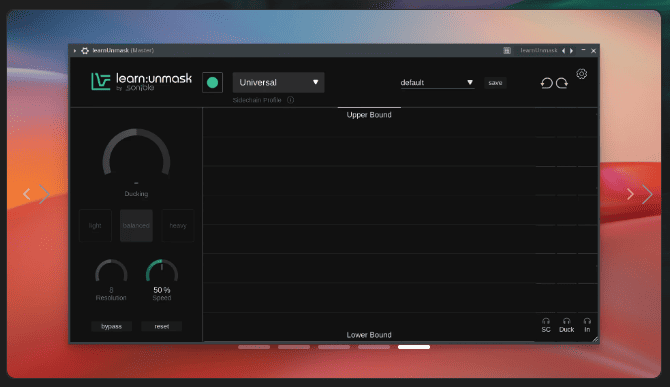Select the balanced ducking mode

(x=136, y=226)
